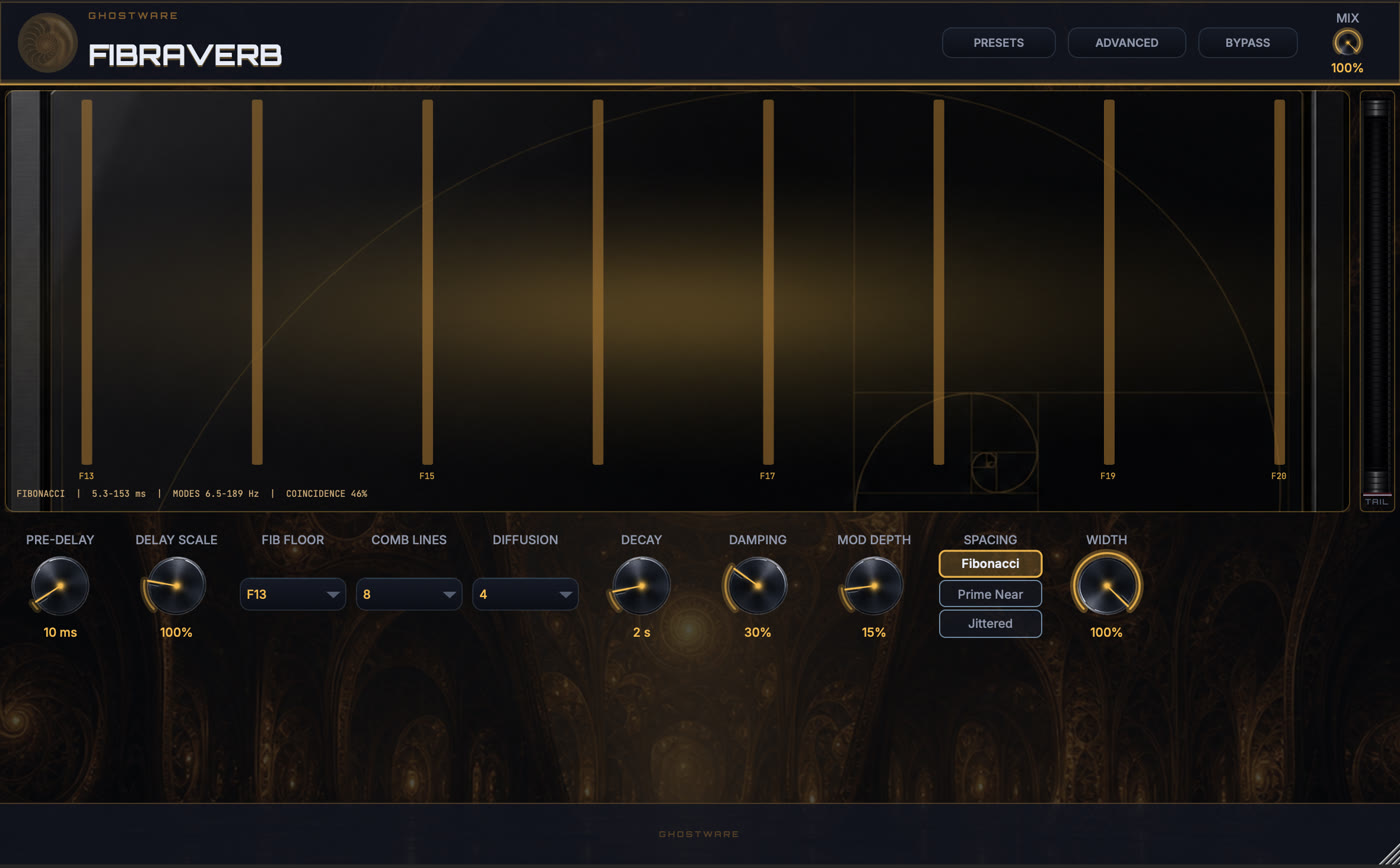Click the F17 label in the display
1400x868 pixels.
pos(768,476)
